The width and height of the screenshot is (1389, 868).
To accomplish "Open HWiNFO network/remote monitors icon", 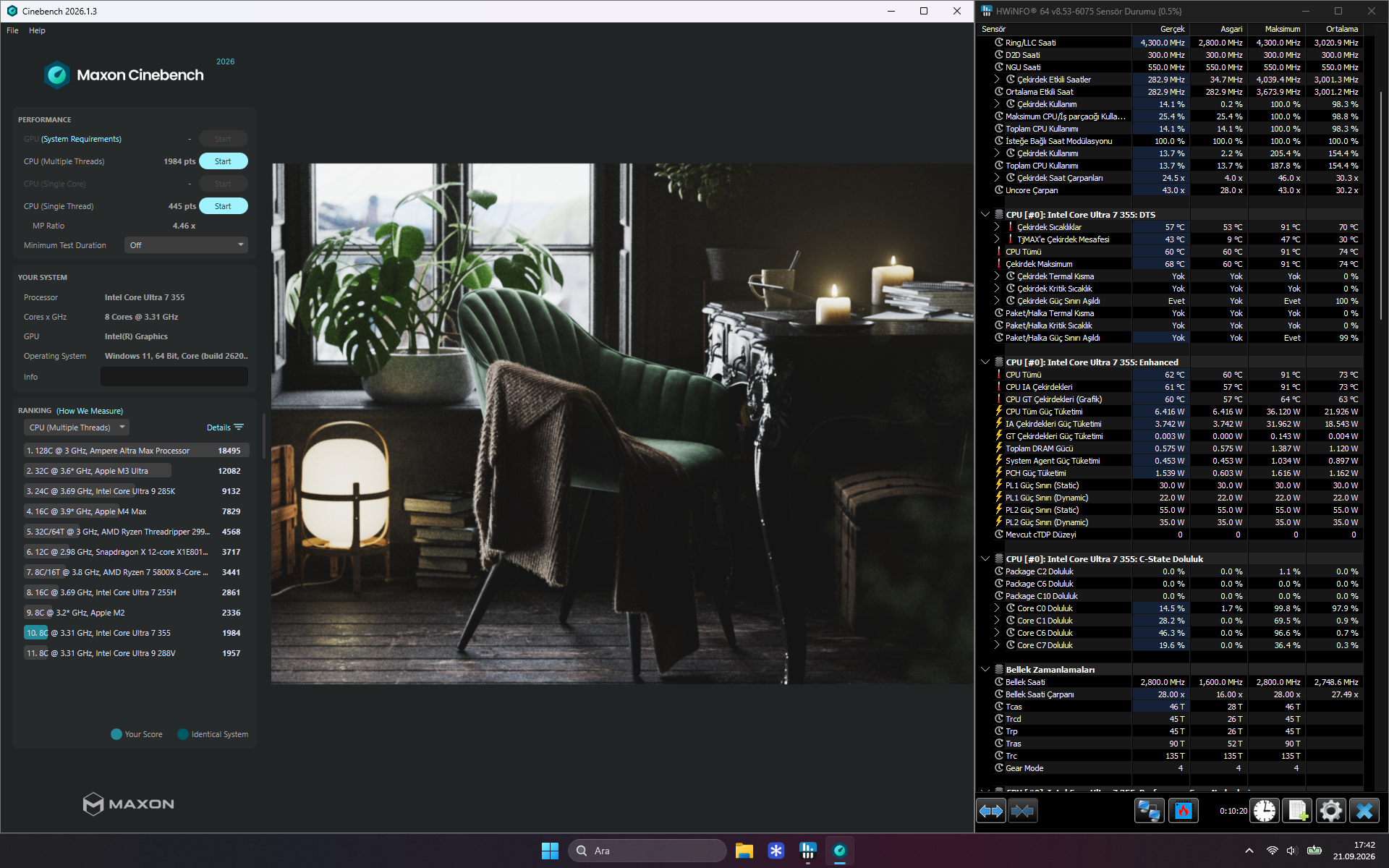I will pyautogui.click(x=1150, y=811).
